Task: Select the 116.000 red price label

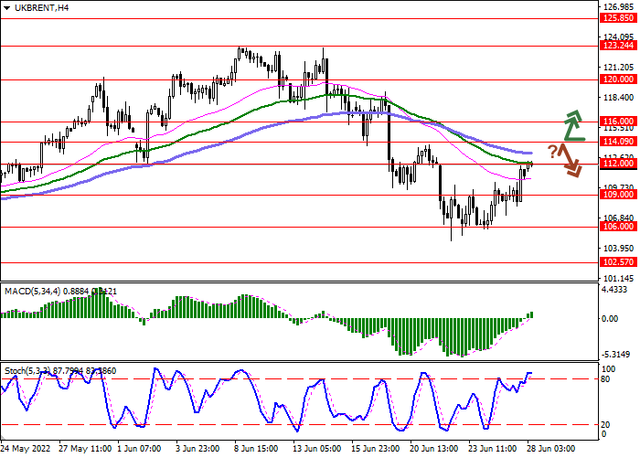Action: point(619,121)
